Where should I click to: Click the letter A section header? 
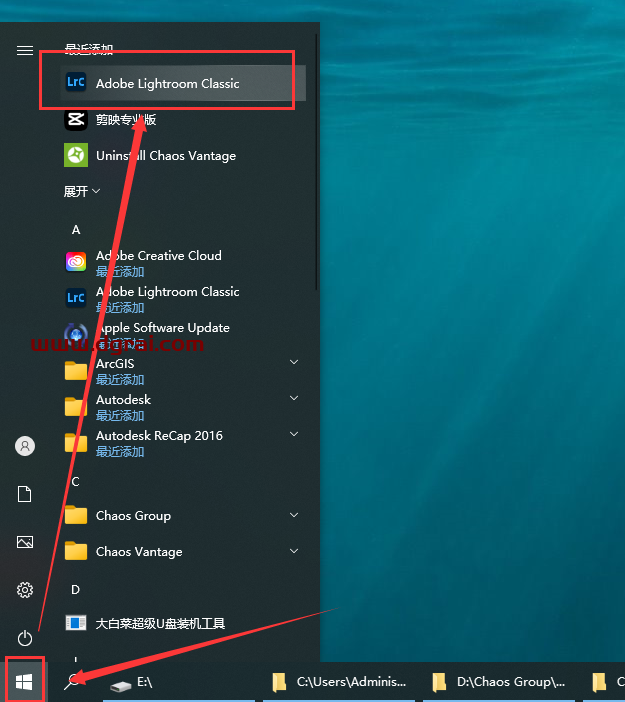pyautogui.click(x=76, y=230)
